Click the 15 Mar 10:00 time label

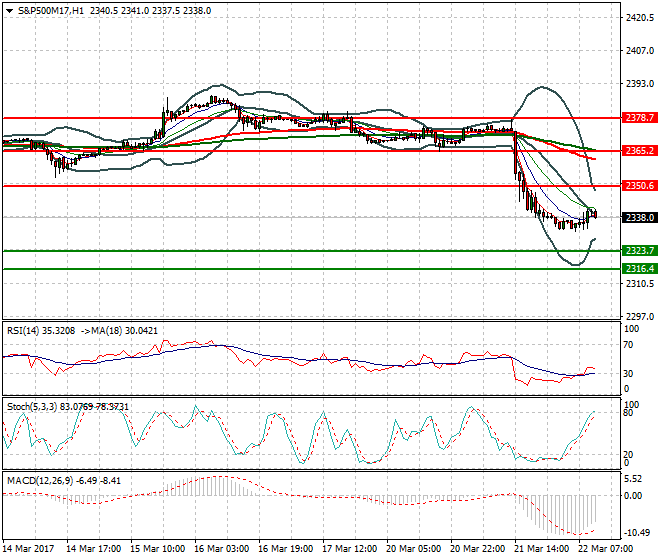(157, 549)
